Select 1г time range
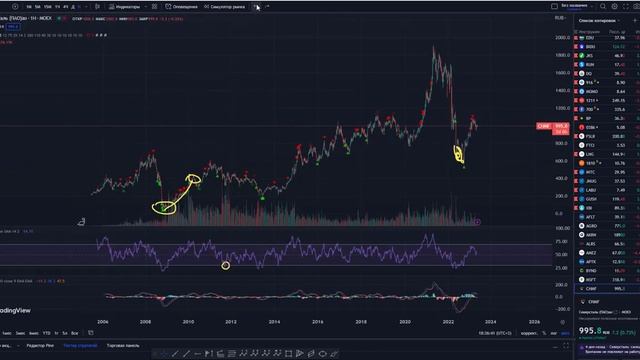This screenshot has width=640, height=360. tap(56, 333)
